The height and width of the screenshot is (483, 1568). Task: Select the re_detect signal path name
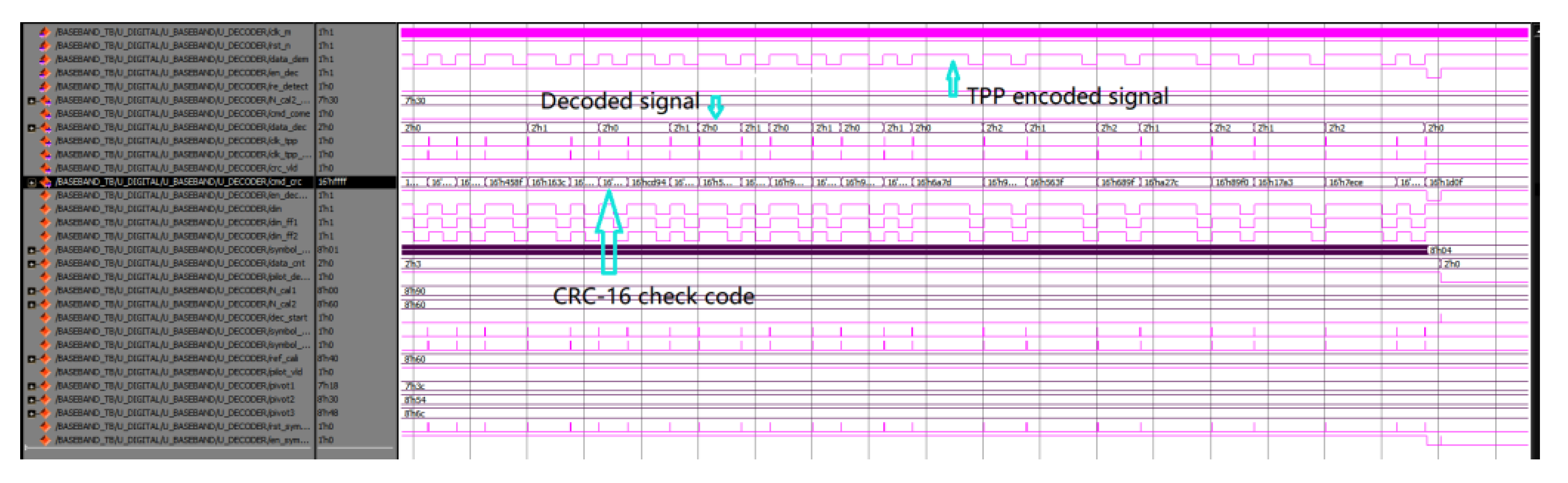click(x=182, y=87)
